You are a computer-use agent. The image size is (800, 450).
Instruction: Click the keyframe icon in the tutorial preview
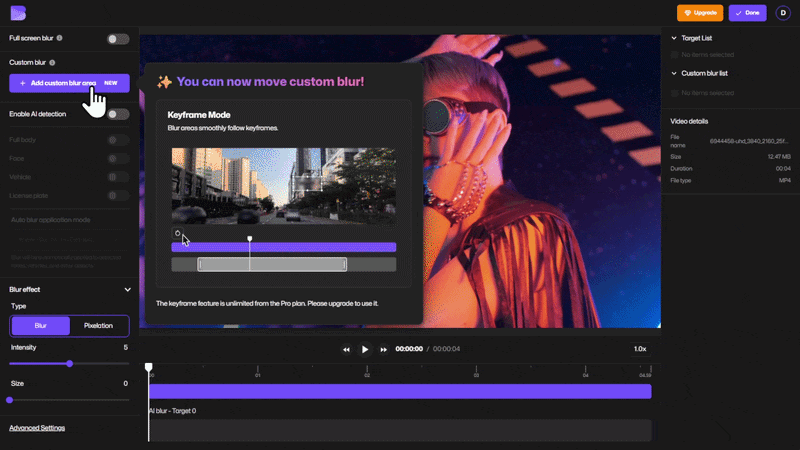[178, 233]
